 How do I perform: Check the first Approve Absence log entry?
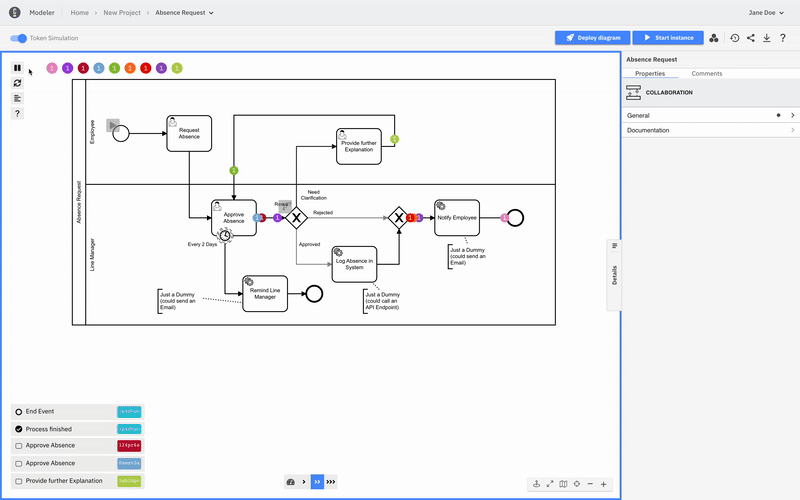(x=19, y=446)
